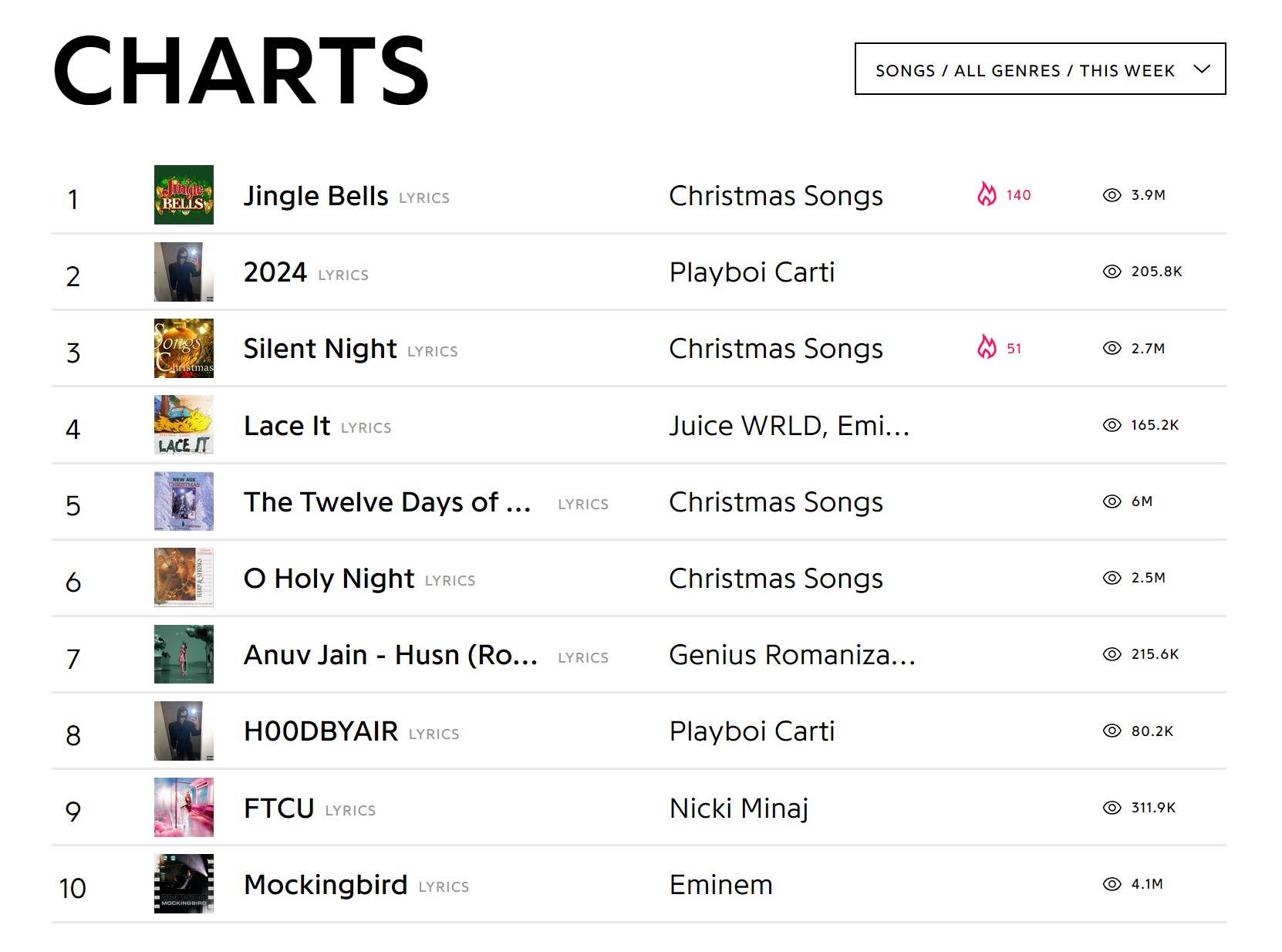1282x952 pixels.
Task: Open the Mockingbird song link
Action: click(x=326, y=885)
